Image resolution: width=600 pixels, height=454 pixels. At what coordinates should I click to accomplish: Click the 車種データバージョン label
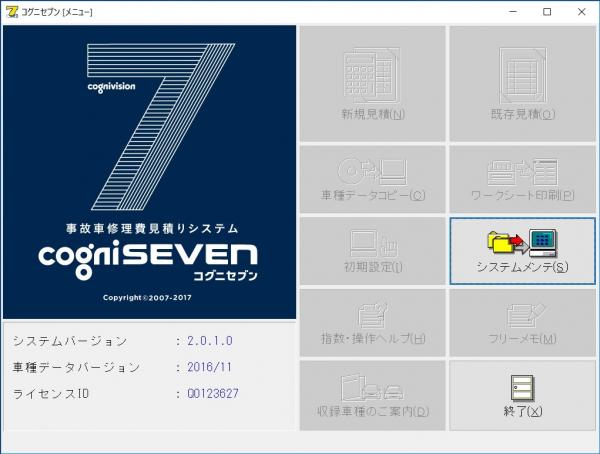[76, 367]
